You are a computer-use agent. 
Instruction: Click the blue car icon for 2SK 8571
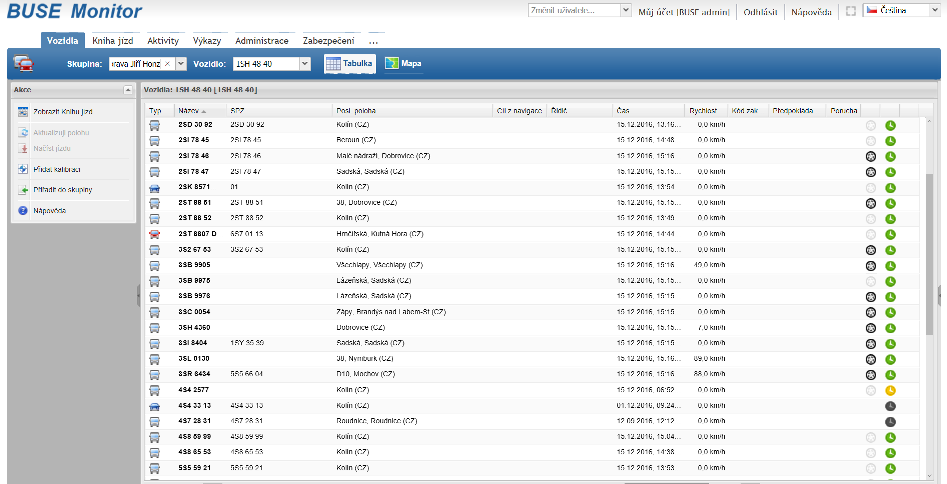pyautogui.click(x=155, y=187)
